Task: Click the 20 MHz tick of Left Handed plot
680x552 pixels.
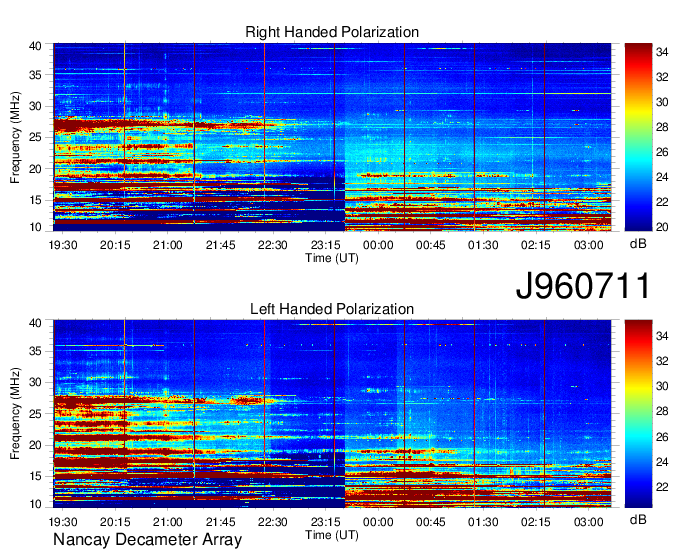Action: coord(35,445)
